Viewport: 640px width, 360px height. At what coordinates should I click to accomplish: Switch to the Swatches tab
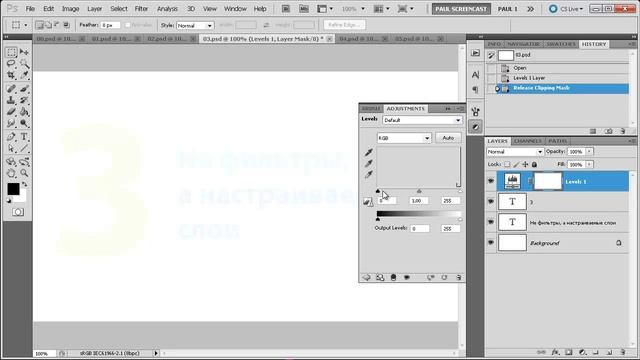coord(561,44)
